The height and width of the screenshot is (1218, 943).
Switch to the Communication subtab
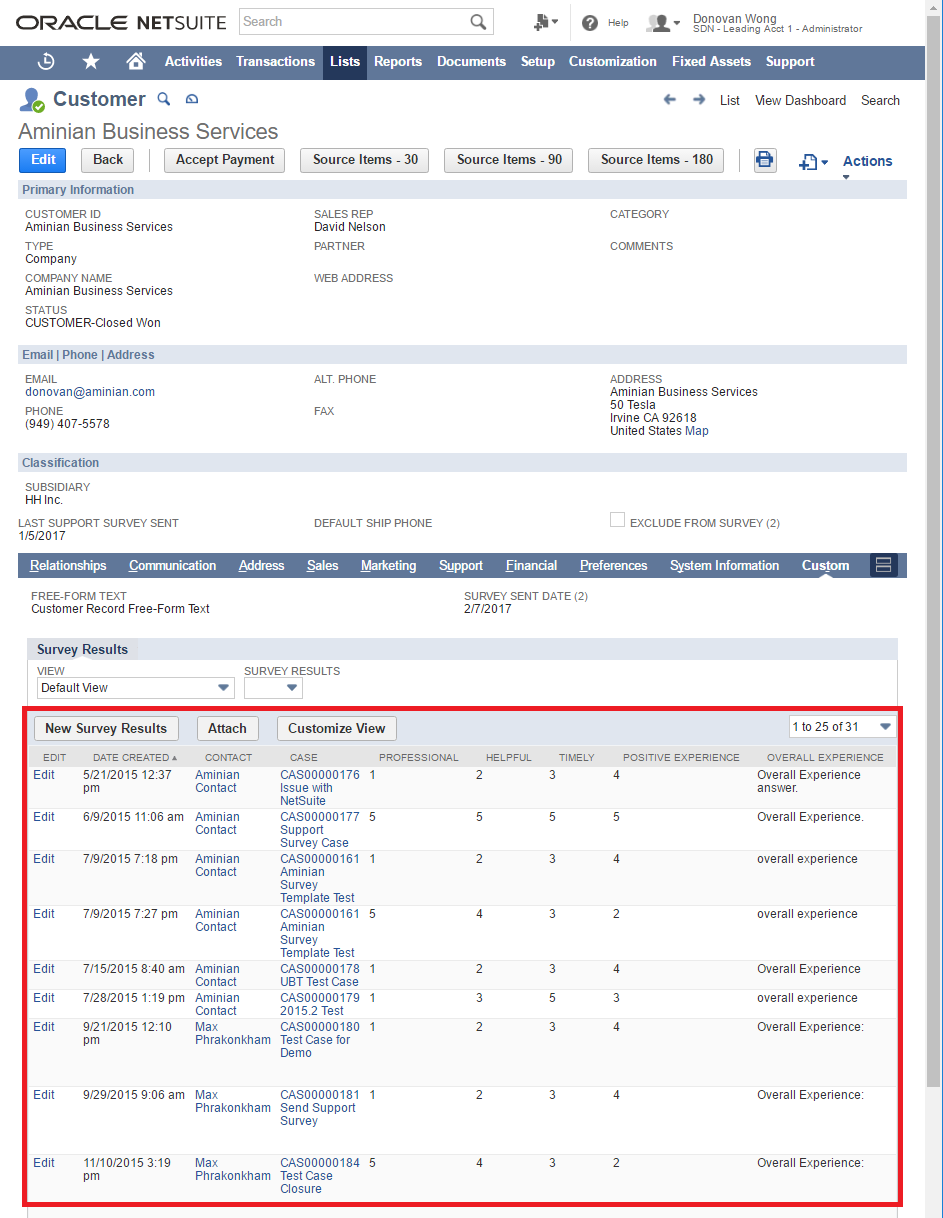click(x=172, y=566)
